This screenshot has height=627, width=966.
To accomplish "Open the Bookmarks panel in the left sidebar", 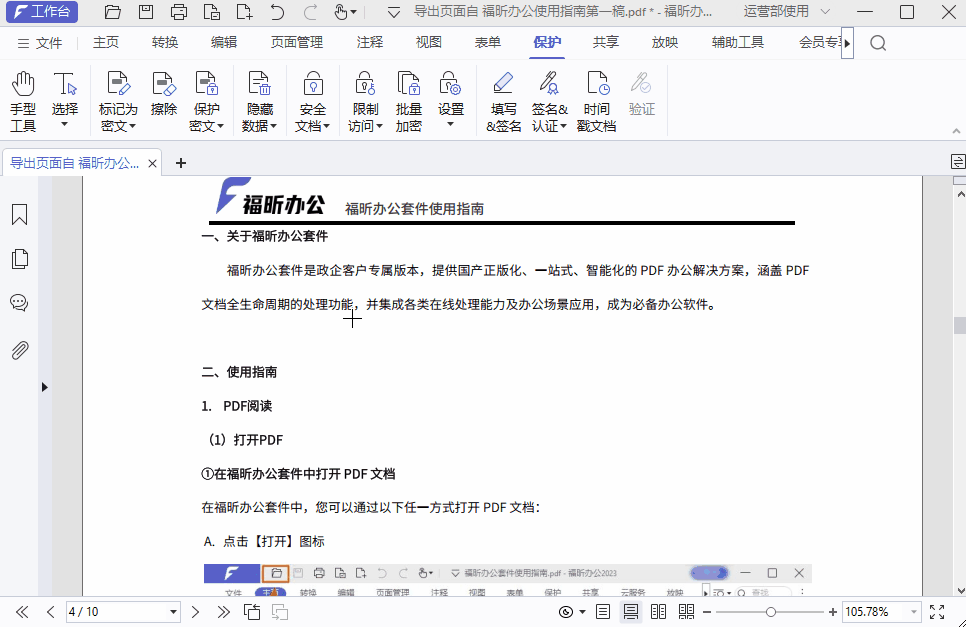I will [19, 214].
